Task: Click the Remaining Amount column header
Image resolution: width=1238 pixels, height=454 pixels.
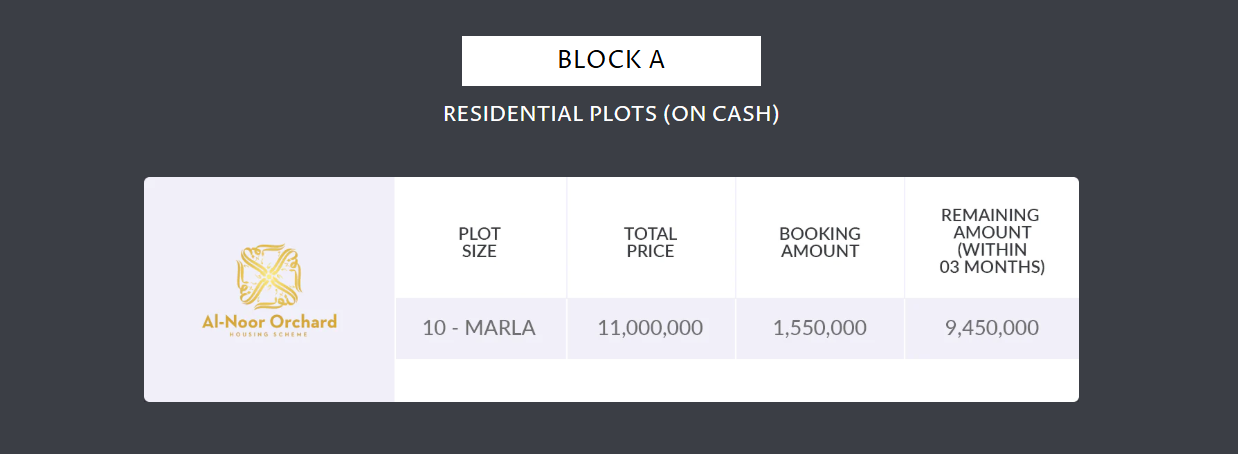Action: click(990, 223)
